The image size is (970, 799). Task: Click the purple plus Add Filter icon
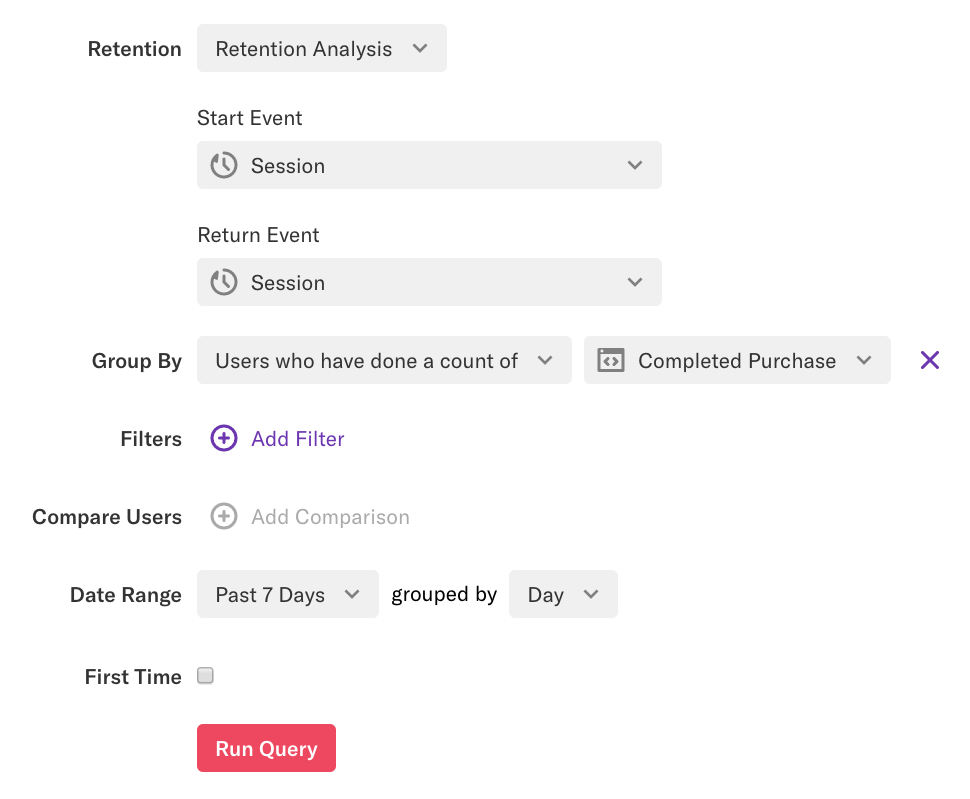(x=224, y=438)
